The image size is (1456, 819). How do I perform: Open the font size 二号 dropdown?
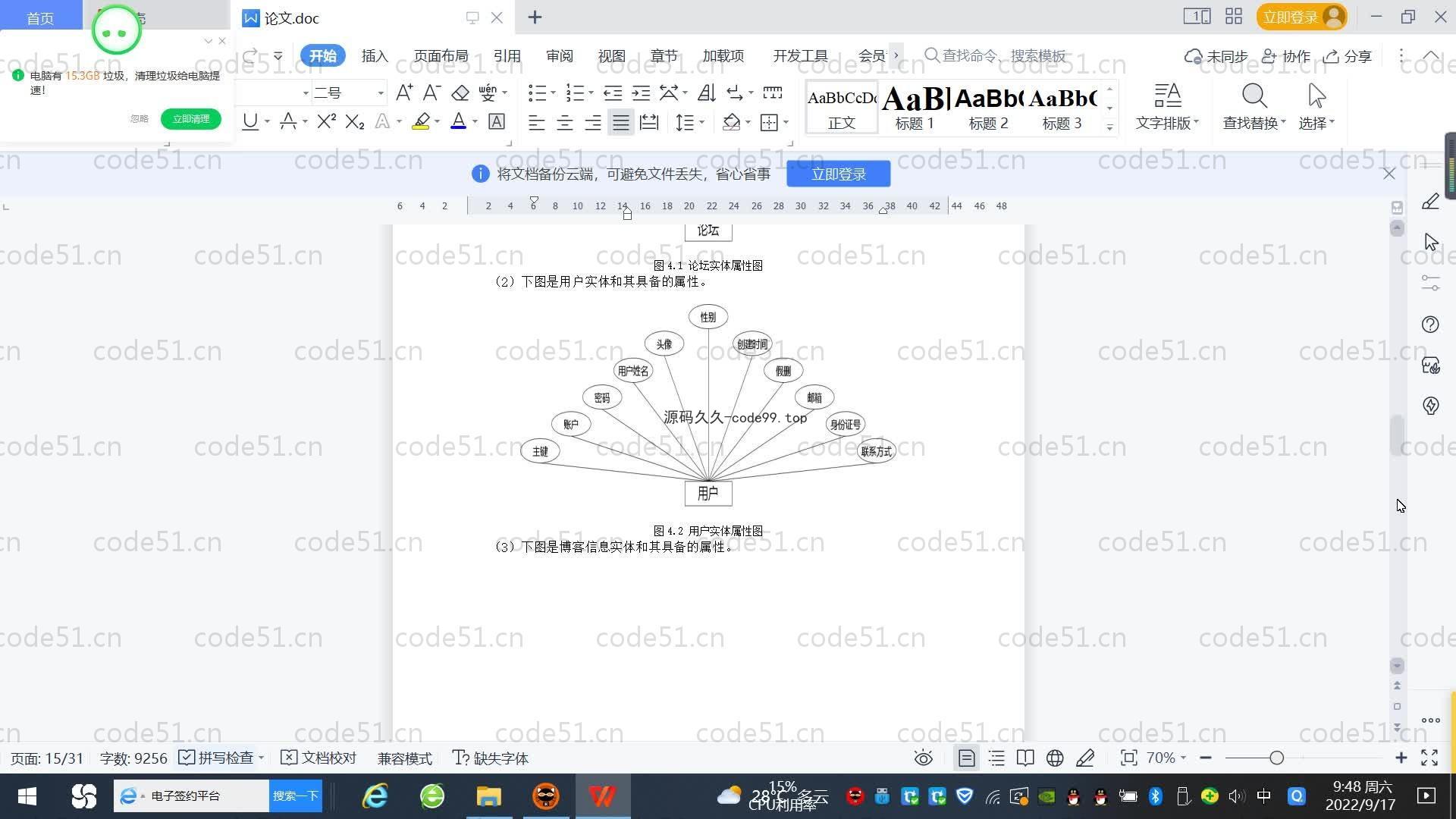click(381, 93)
